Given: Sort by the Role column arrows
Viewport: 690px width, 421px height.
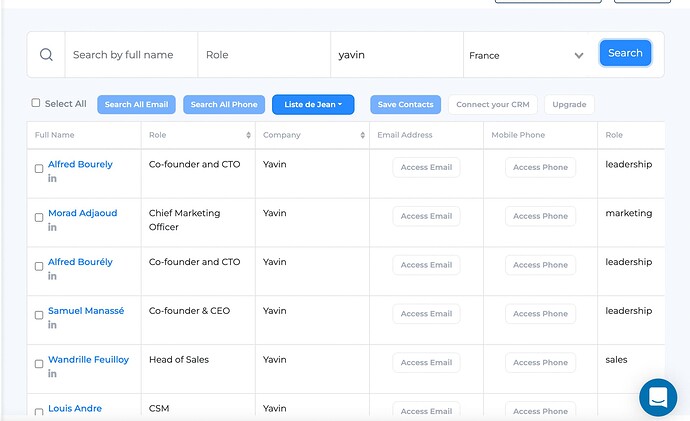Looking at the screenshot, I should pyautogui.click(x=248, y=135).
